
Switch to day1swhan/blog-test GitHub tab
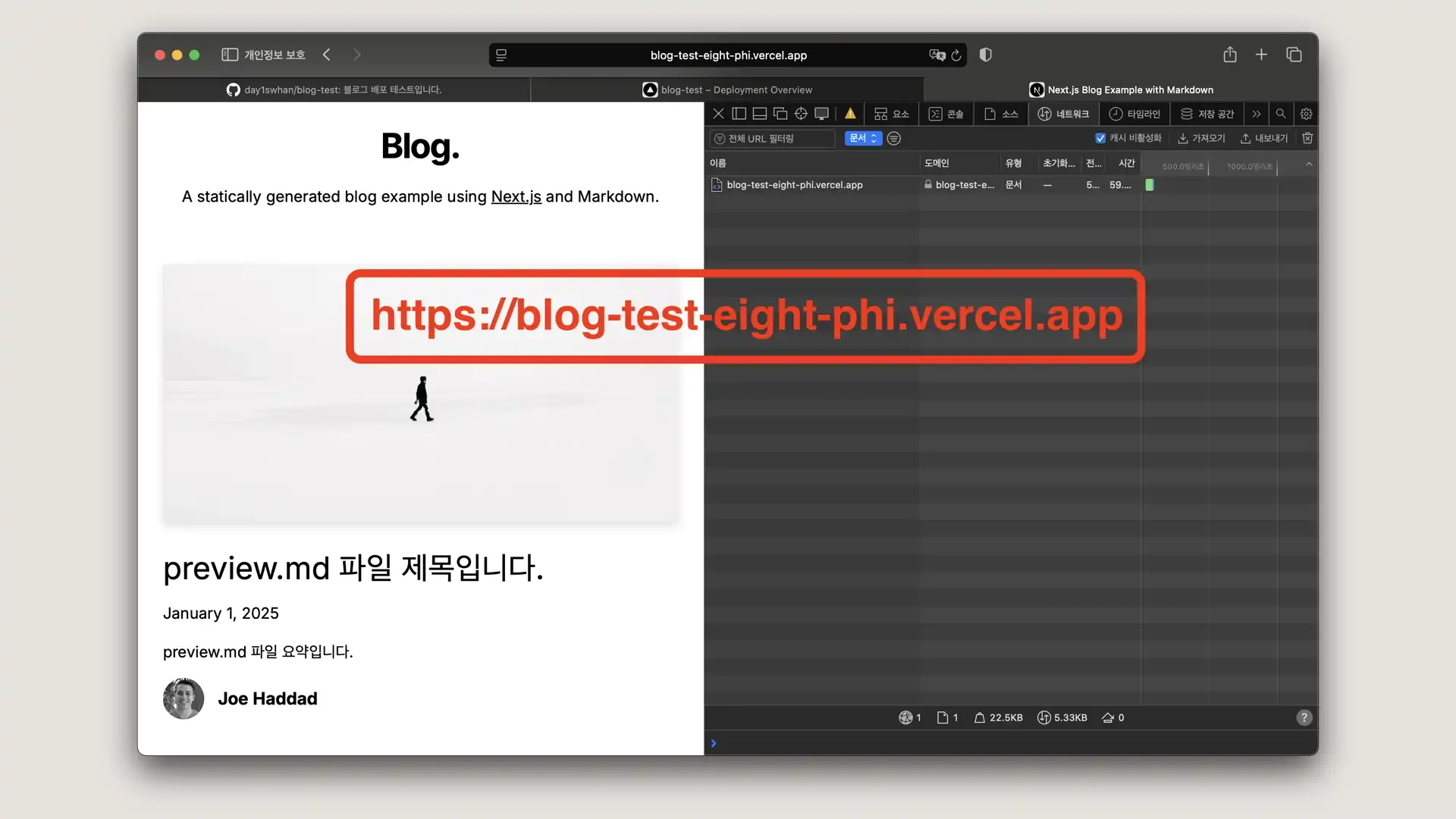coord(334,89)
